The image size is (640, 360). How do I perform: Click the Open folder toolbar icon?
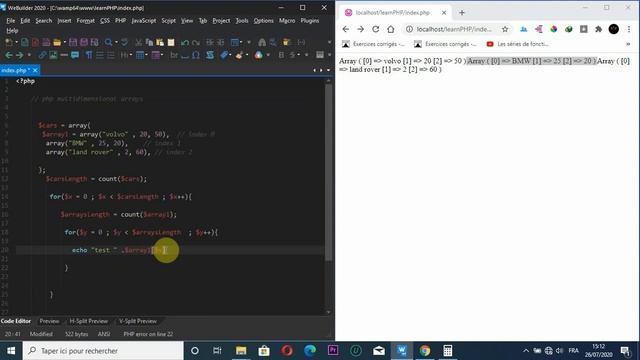(x=57, y=42)
